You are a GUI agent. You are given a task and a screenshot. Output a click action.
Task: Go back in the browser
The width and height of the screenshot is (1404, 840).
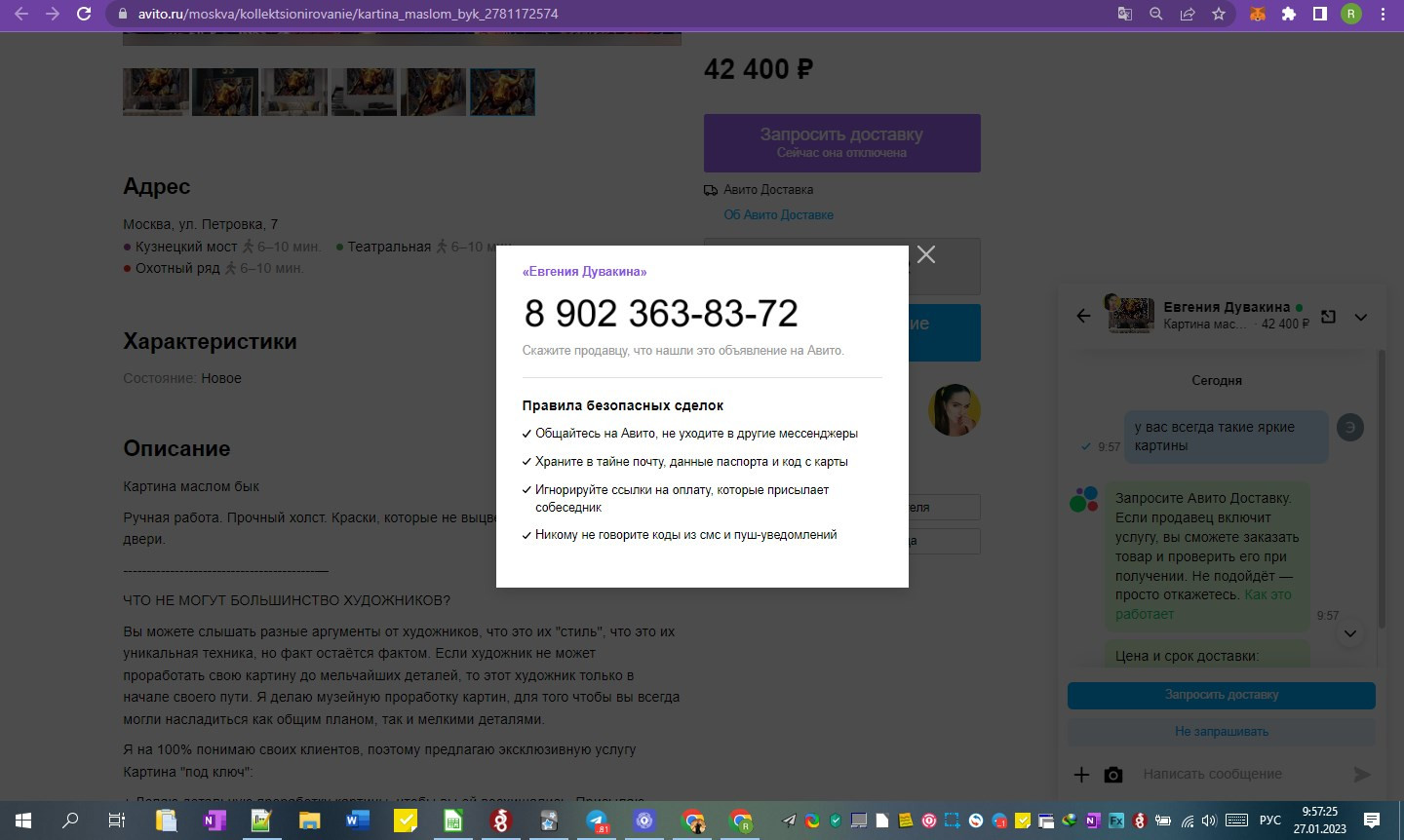(21, 14)
